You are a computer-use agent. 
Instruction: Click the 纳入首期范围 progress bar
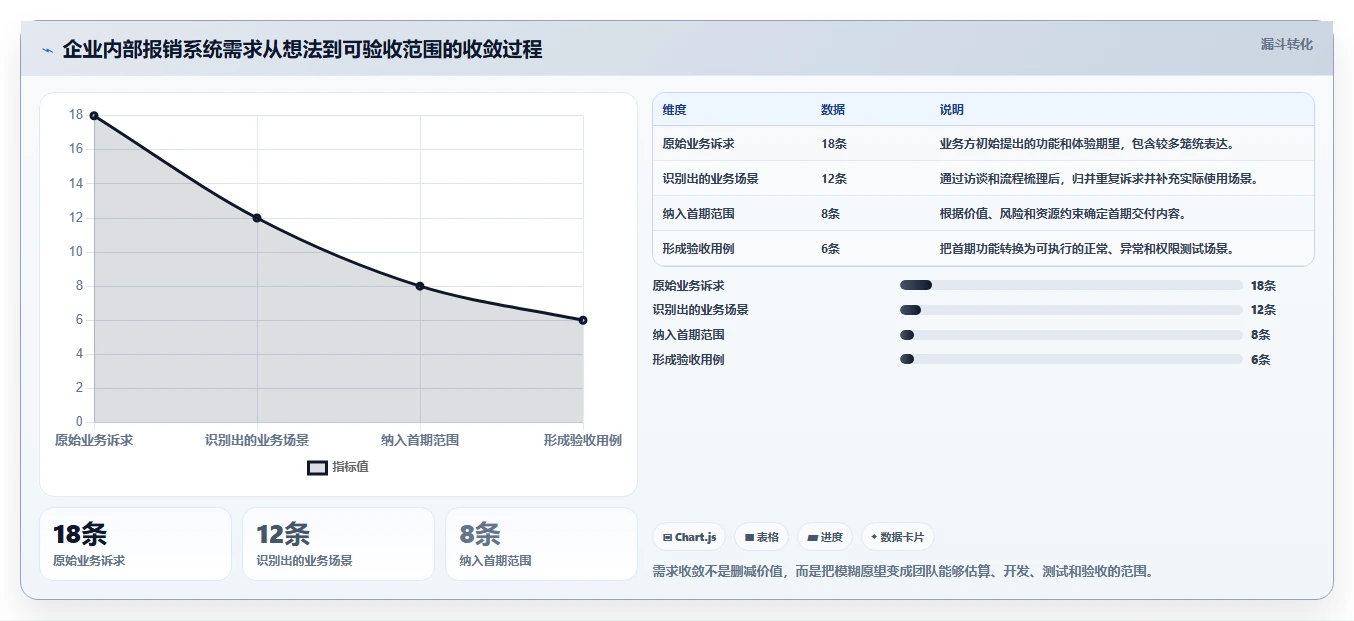tap(1071, 335)
